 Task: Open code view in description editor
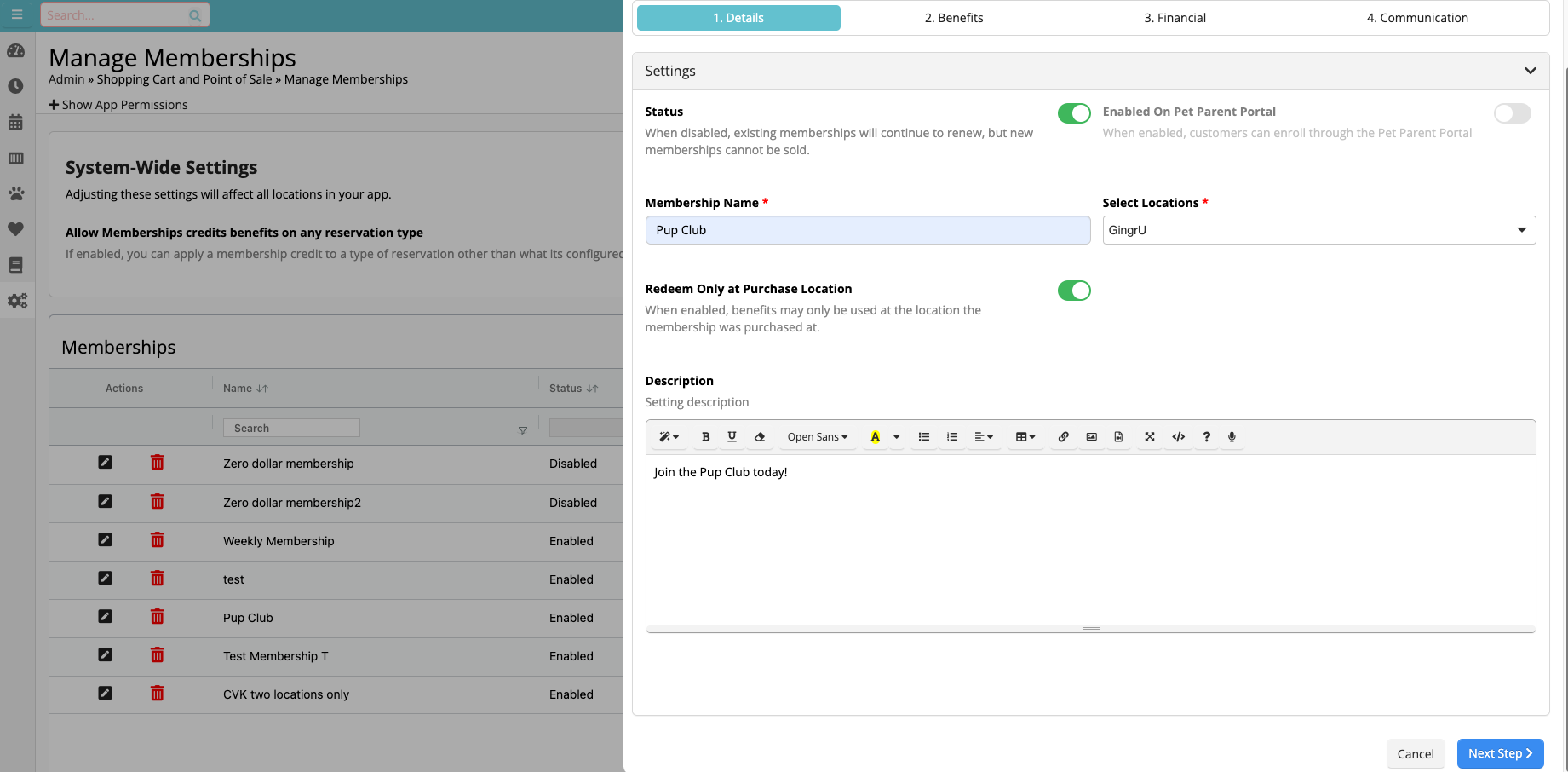click(x=1178, y=437)
